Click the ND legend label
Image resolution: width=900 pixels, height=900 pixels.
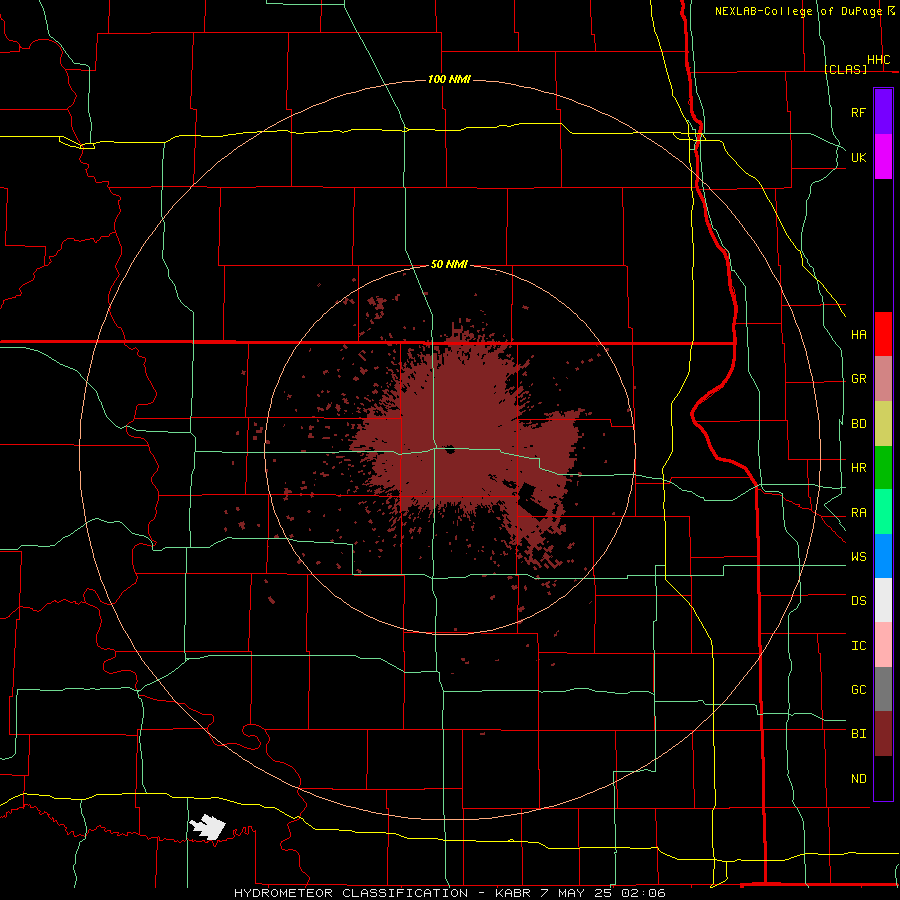(858, 779)
